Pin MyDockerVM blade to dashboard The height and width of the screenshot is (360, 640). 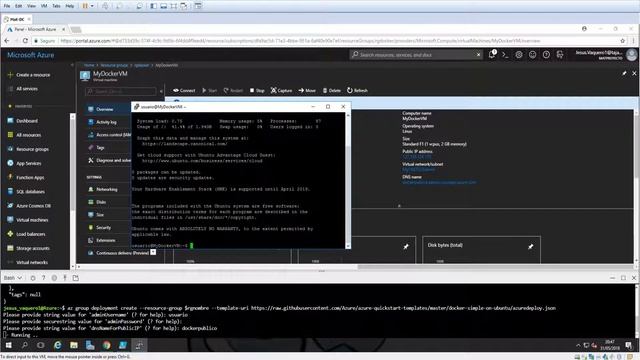pyautogui.click(x=624, y=73)
